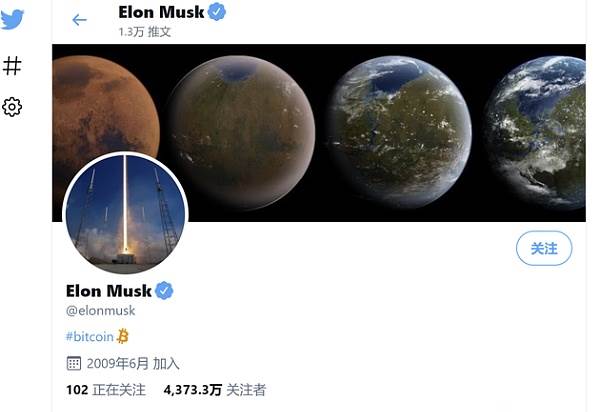Click the Elon Musk header title
The height and width of the screenshot is (412, 600).
161,12
